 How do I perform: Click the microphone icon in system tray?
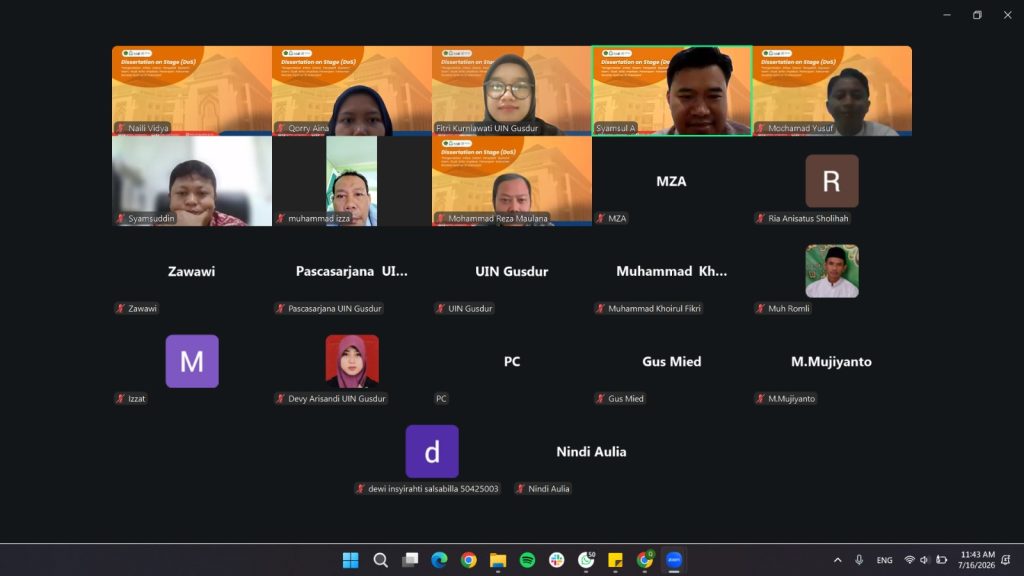tap(859, 560)
